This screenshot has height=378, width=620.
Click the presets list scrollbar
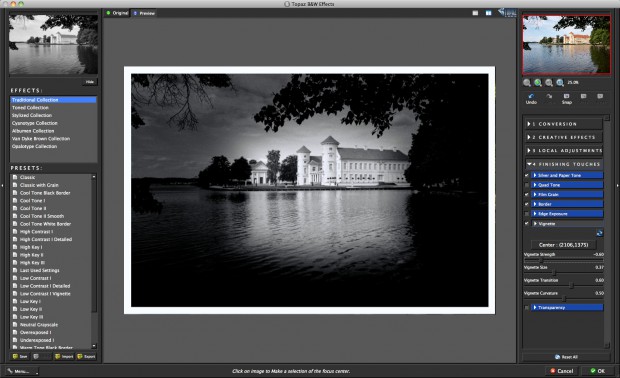point(94,261)
